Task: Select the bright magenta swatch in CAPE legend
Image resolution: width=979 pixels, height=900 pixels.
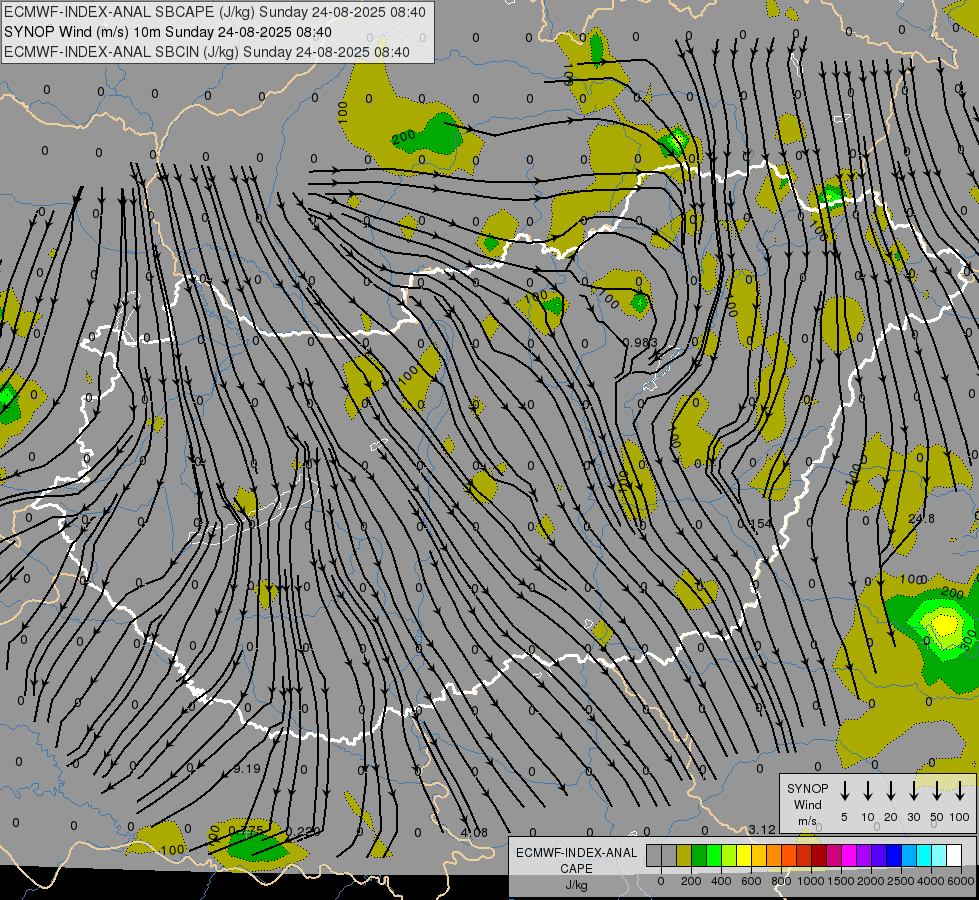Action: click(x=849, y=856)
